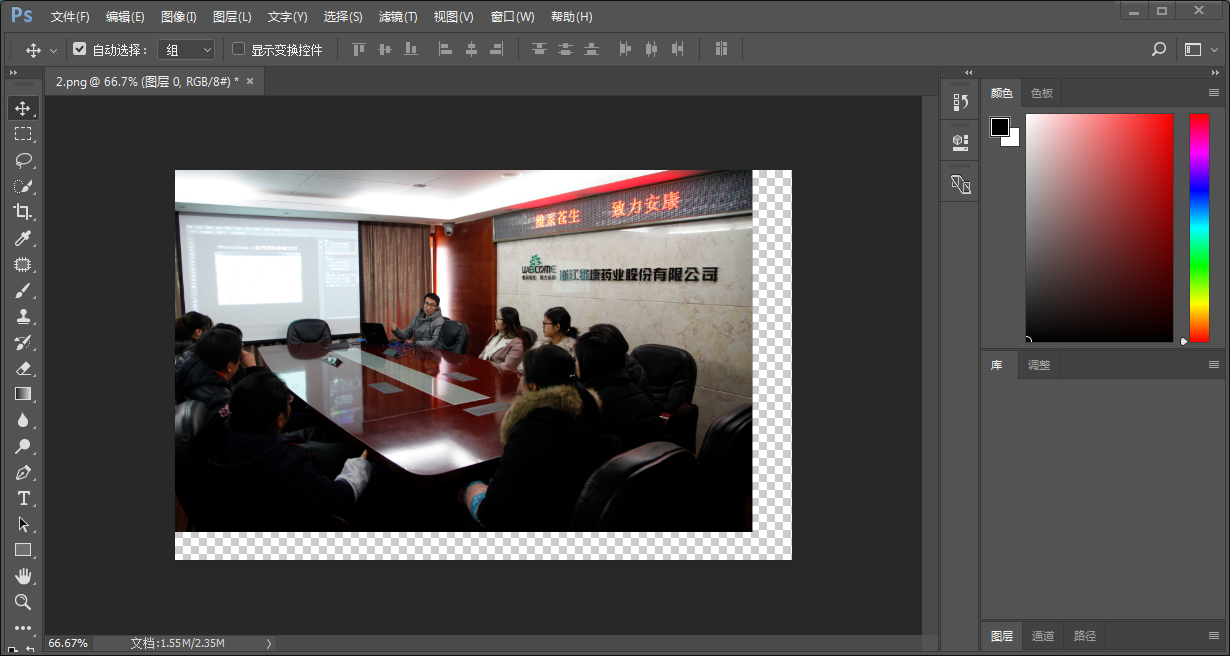The width and height of the screenshot is (1230, 656).
Task: Select the Crop tool
Action: pyautogui.click(x=22, y=211)
